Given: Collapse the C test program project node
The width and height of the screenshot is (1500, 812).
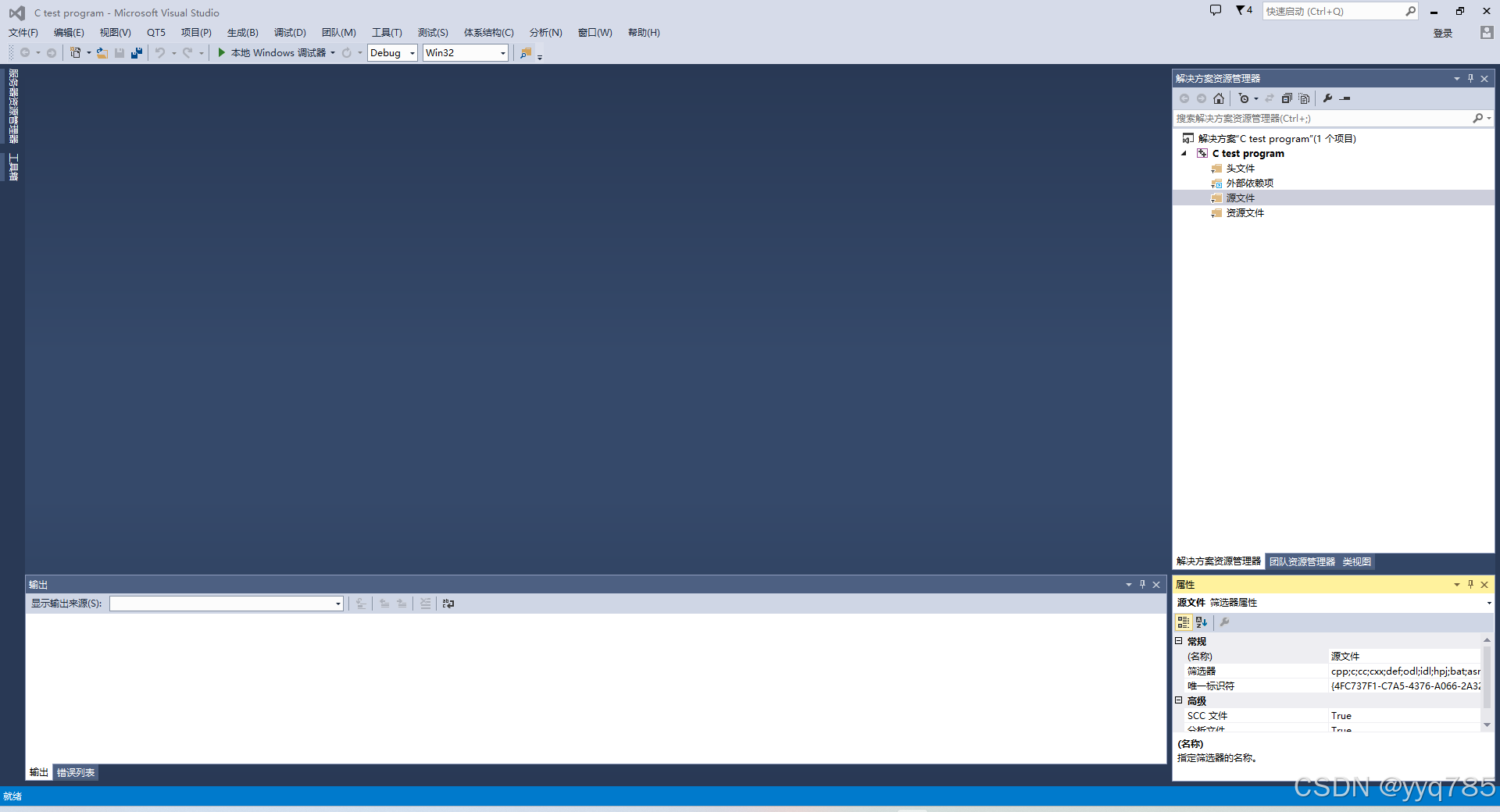Looking at the screenshot, I should click(1184, 153).
